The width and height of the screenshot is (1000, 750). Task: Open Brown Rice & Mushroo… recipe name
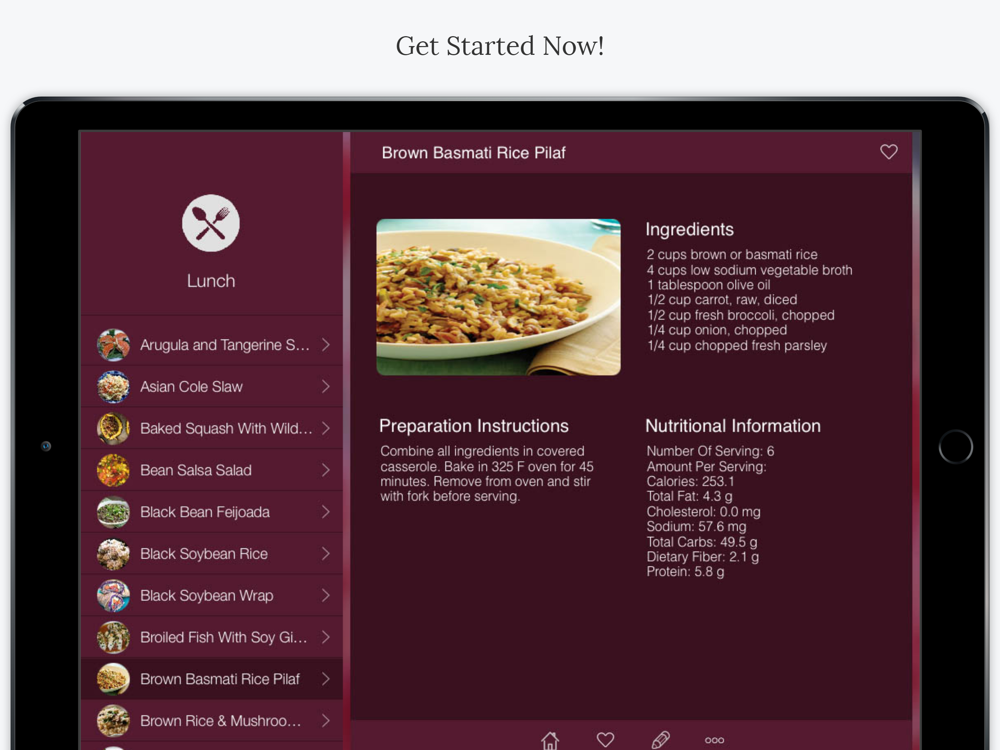[x=221, y=721]
